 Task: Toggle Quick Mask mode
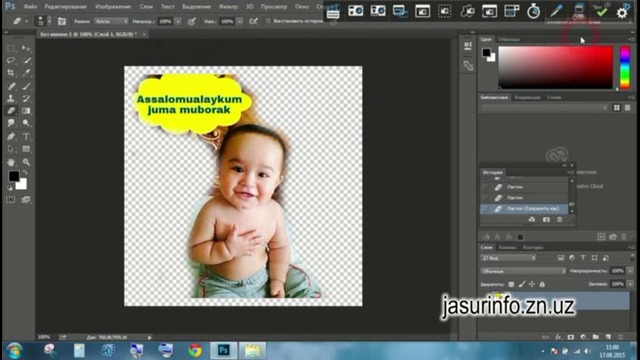[x=11, y=200]
